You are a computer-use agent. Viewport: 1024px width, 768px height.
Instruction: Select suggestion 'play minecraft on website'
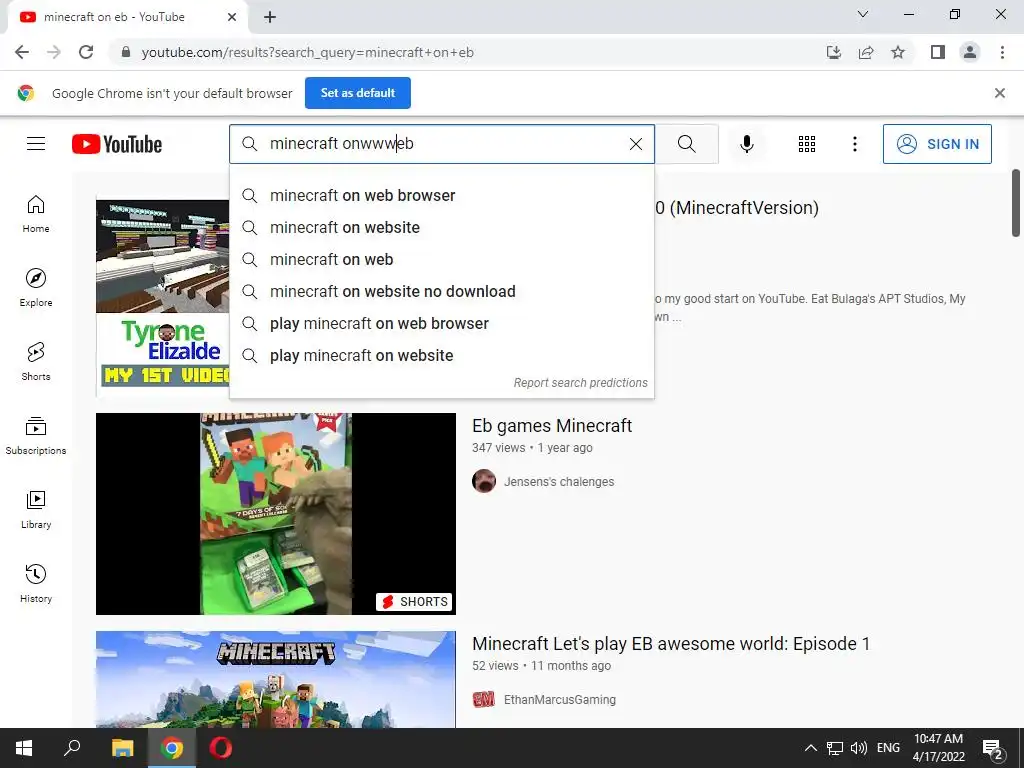point(441,355)
